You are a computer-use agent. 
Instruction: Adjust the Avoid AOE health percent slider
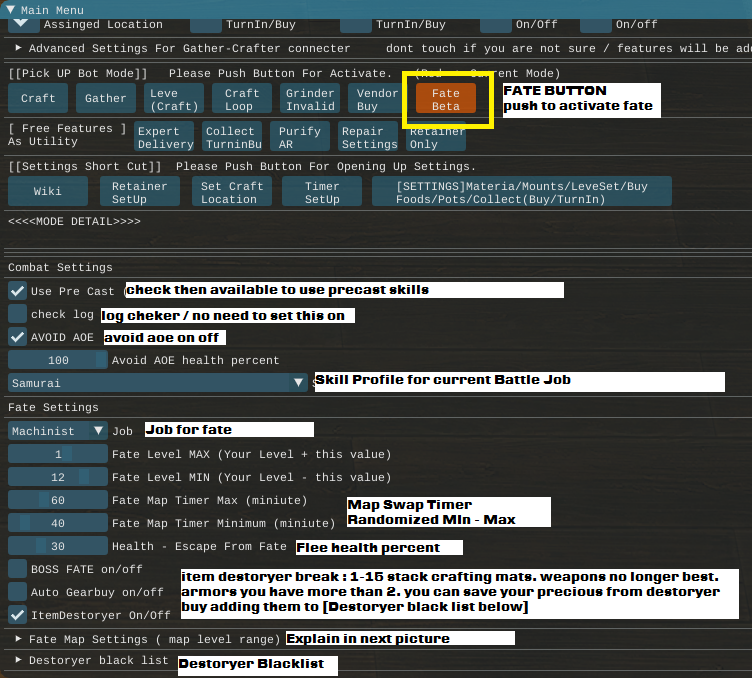click(x=57, y=360)
